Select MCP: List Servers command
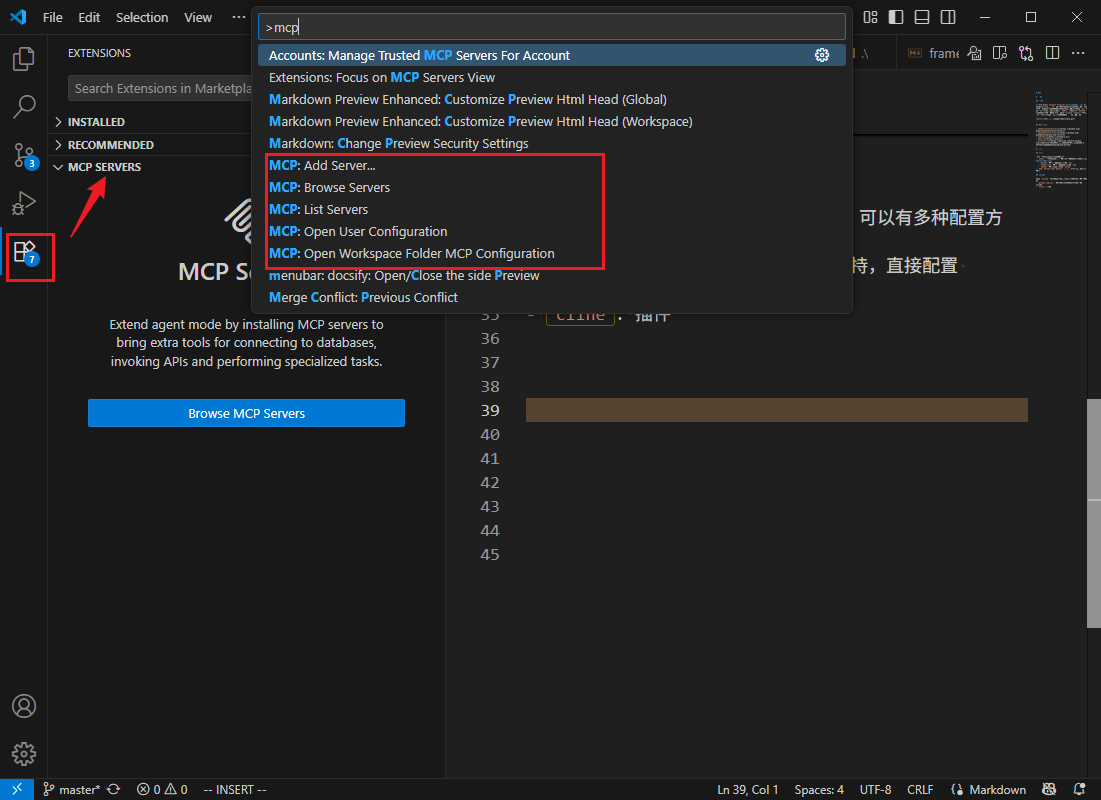Image resolution: width=1101 pixels, height=800 pixels. click(551, 209)
